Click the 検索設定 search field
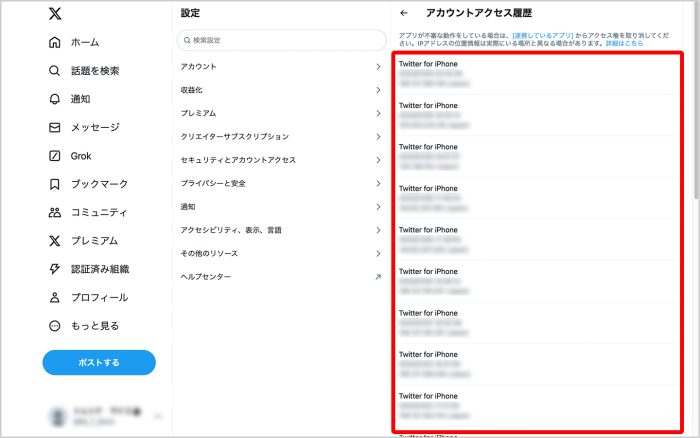700x438 pixels. pyautogui.click(x=281, y=40)
